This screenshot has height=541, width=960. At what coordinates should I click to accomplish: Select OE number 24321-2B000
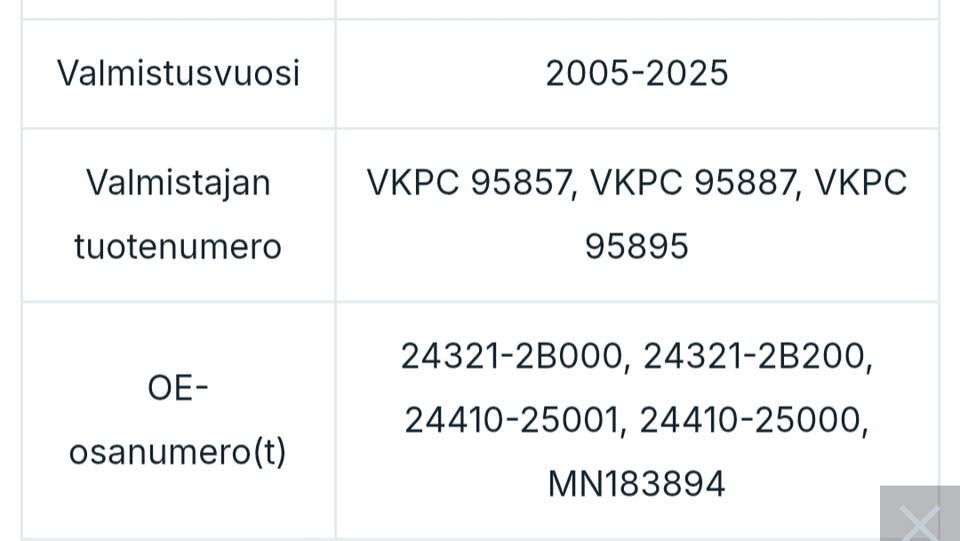[x=510, y=356]
